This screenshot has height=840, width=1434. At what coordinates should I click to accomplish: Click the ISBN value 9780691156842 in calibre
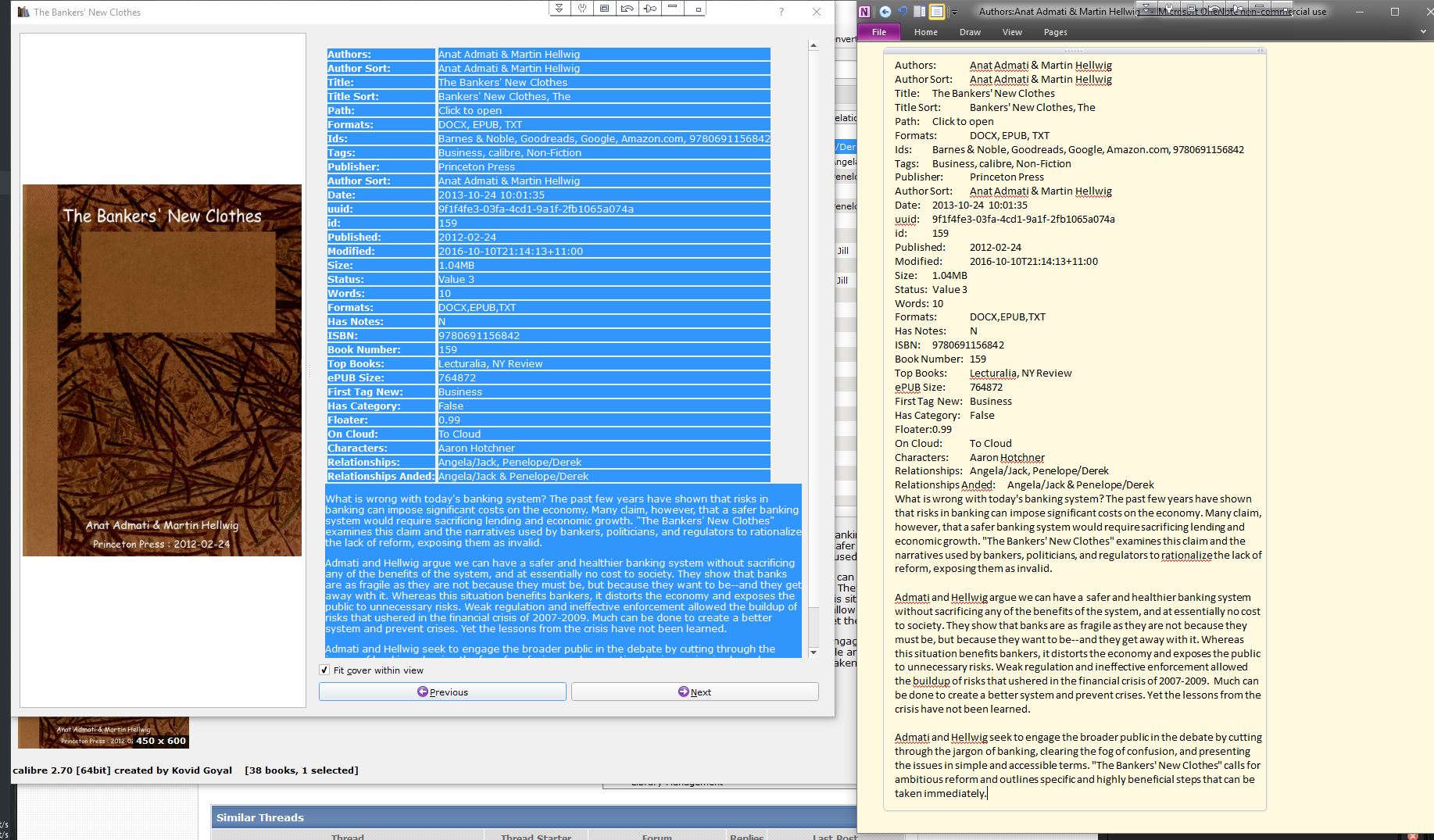coord(478,335)
